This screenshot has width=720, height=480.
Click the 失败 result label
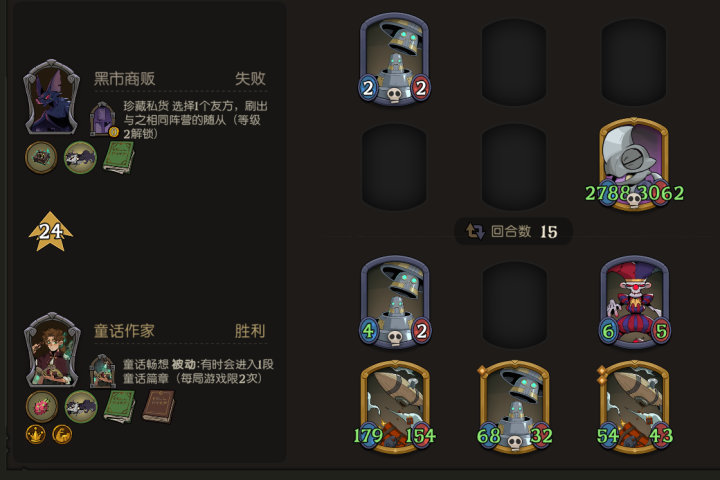[250, 79]
